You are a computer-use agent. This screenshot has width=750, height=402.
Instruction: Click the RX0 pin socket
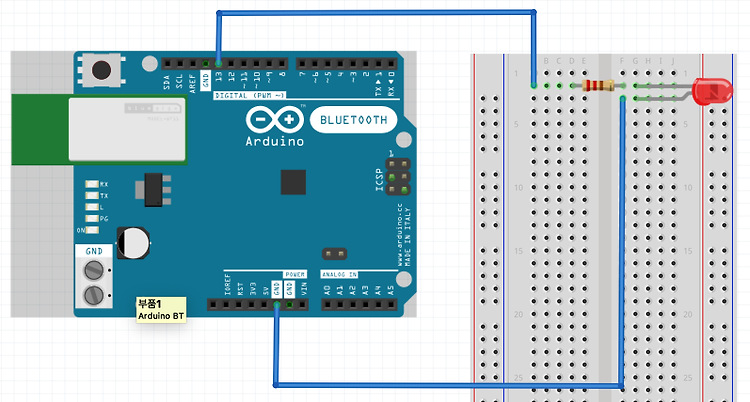click(391, 64)
